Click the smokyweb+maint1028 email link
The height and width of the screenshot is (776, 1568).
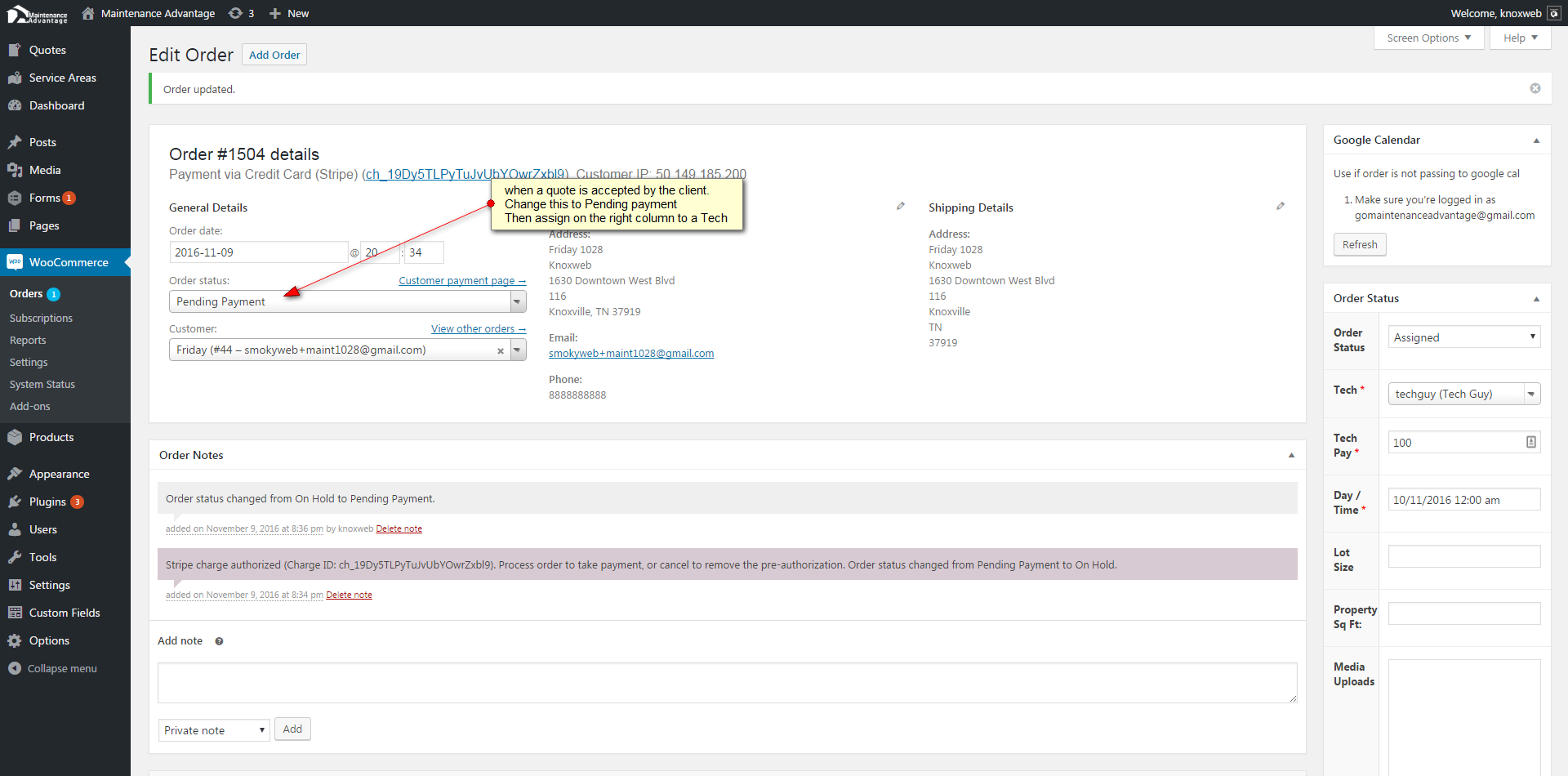tap(631, 354)
